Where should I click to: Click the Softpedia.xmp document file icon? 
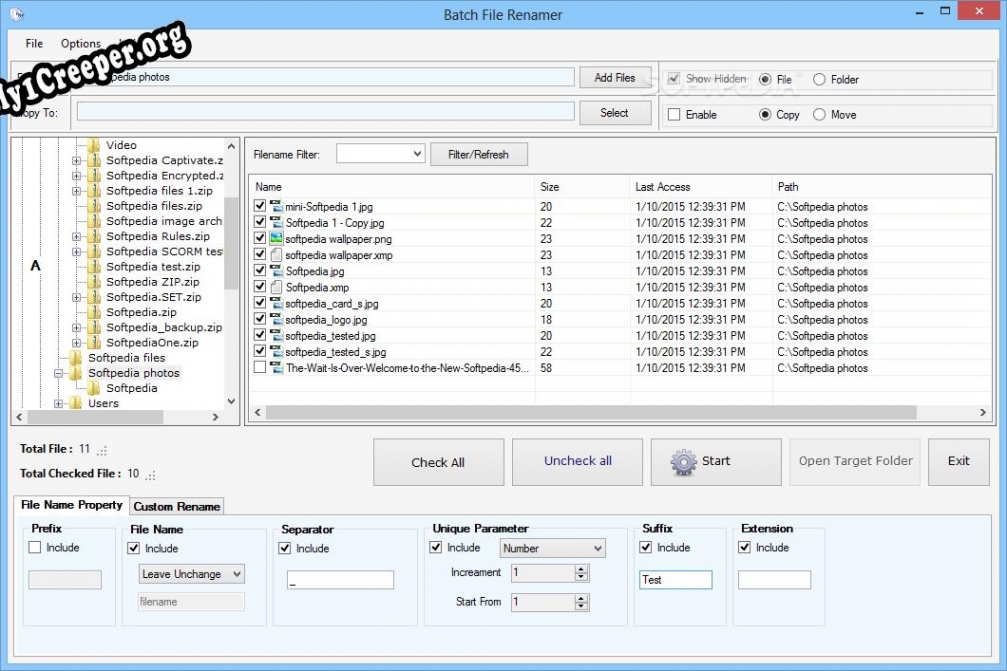(276, 287)
